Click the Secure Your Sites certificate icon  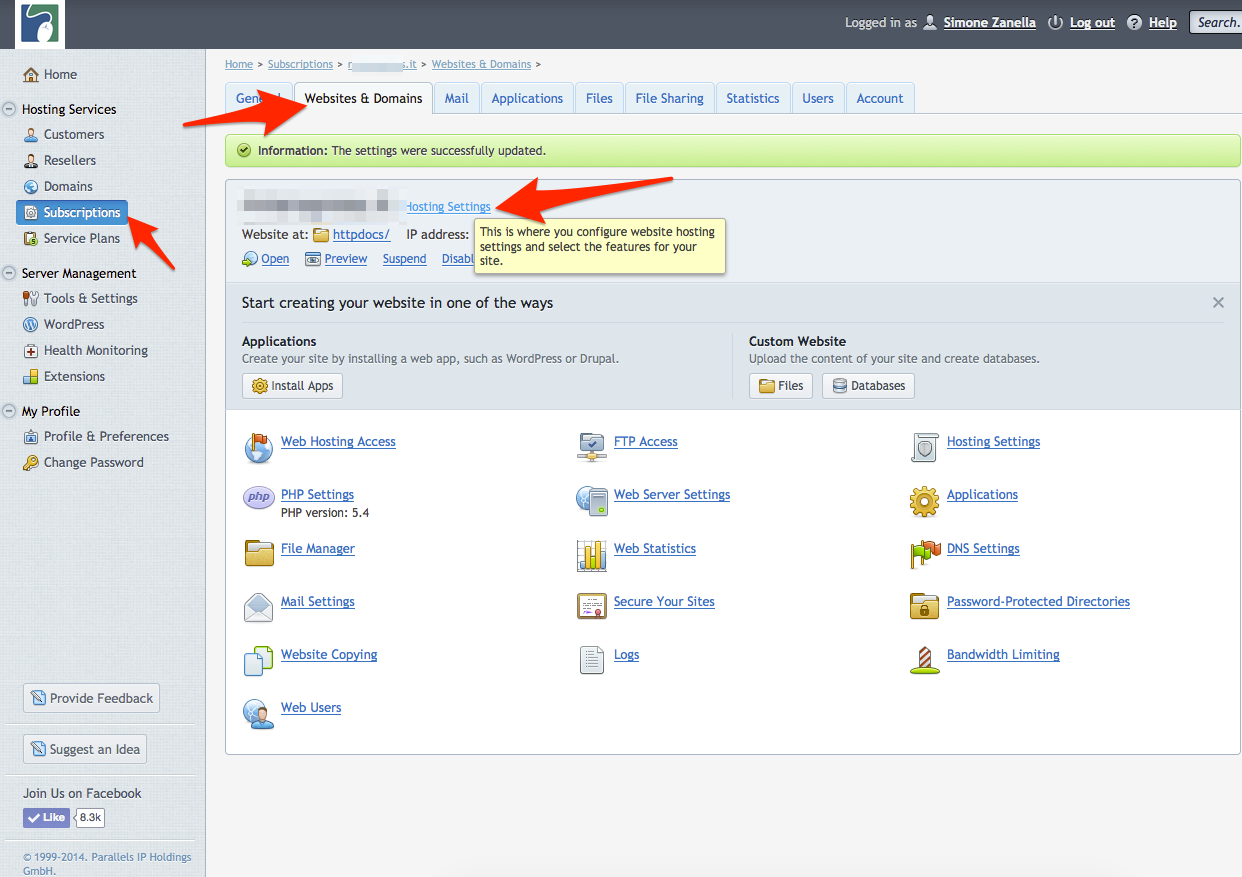pyautogui.click(x=592, y=606)
